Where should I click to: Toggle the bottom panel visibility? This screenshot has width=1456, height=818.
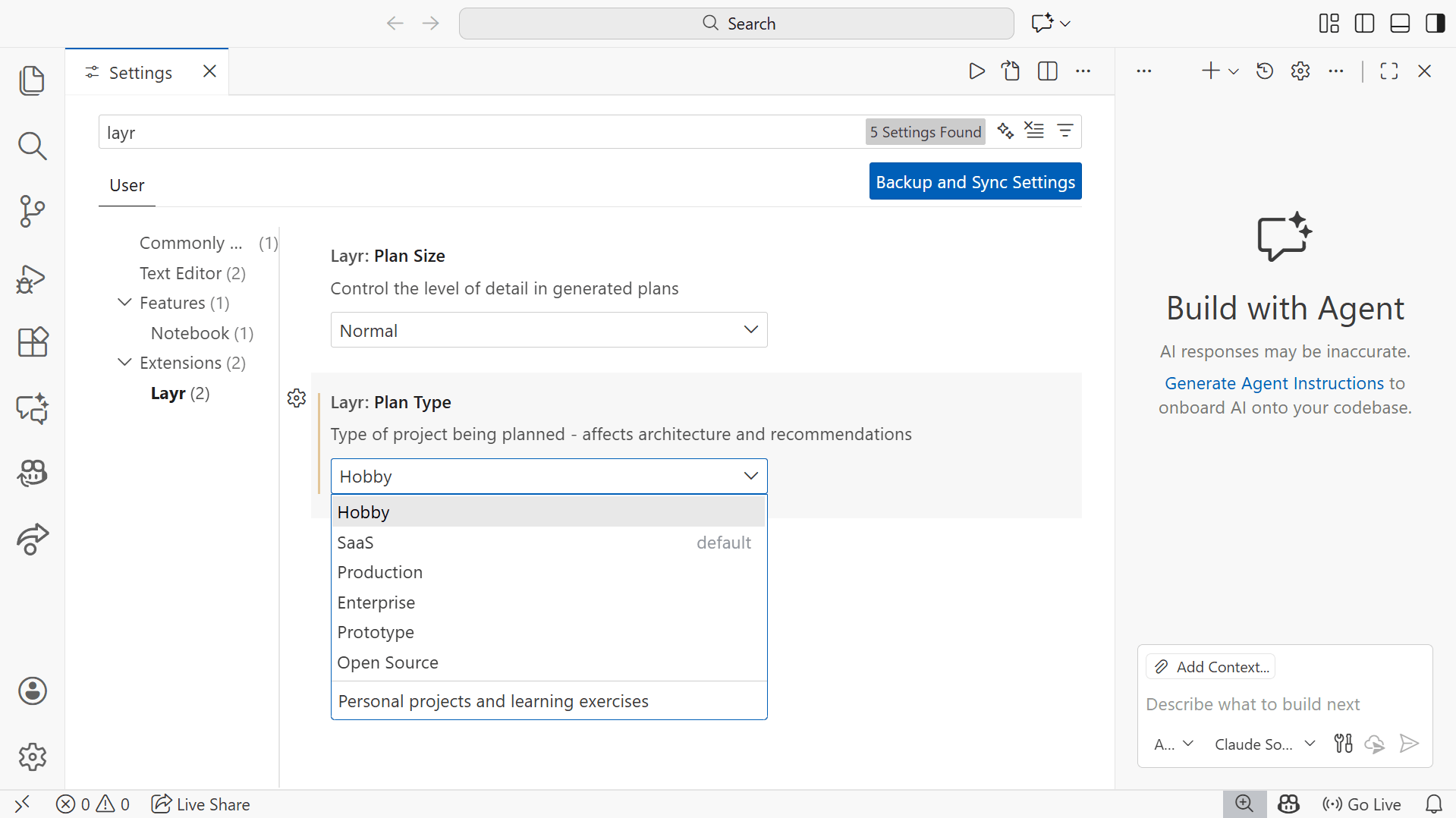1399,23
